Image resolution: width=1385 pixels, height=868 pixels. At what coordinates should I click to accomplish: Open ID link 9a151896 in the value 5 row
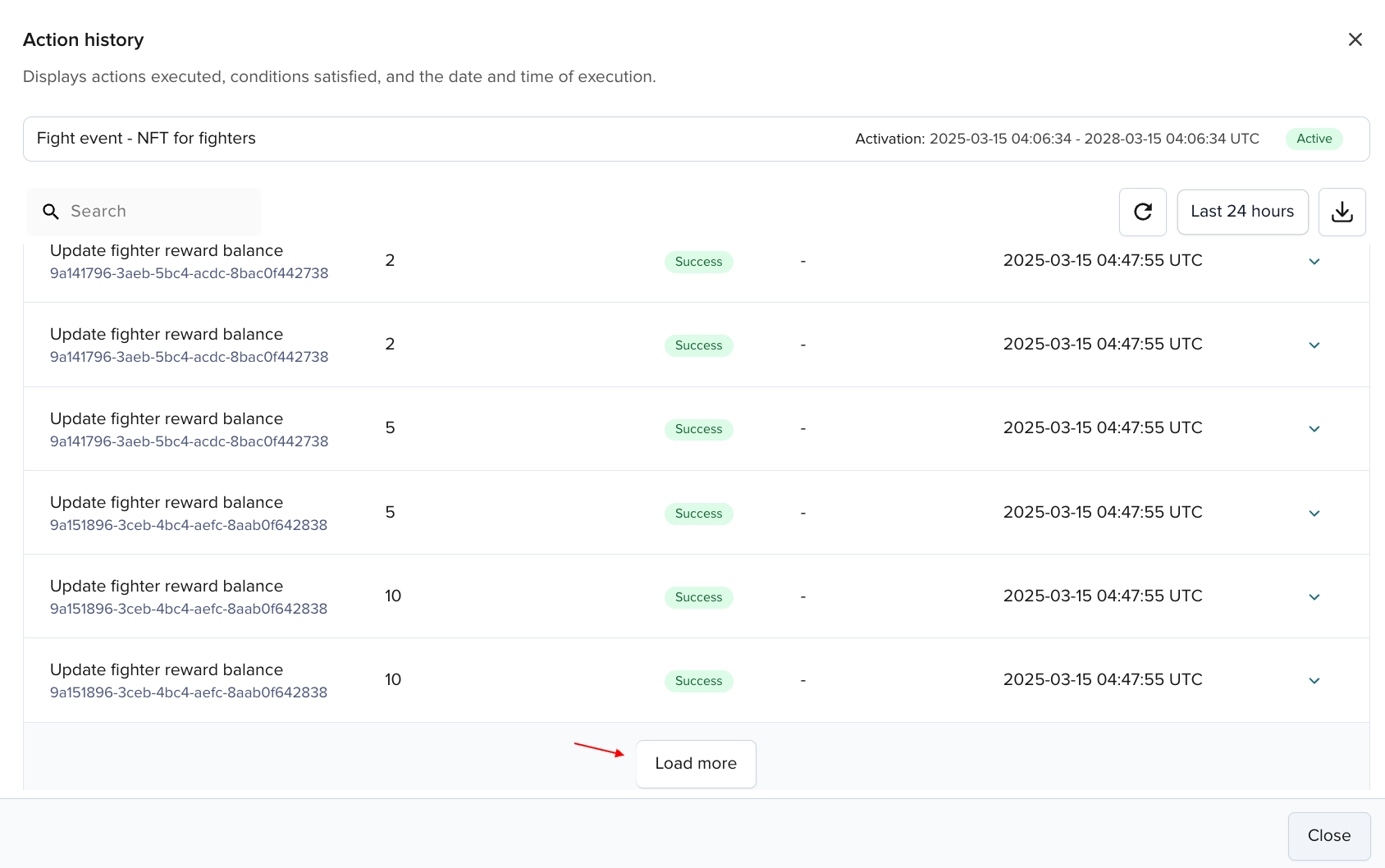[189, 525]
